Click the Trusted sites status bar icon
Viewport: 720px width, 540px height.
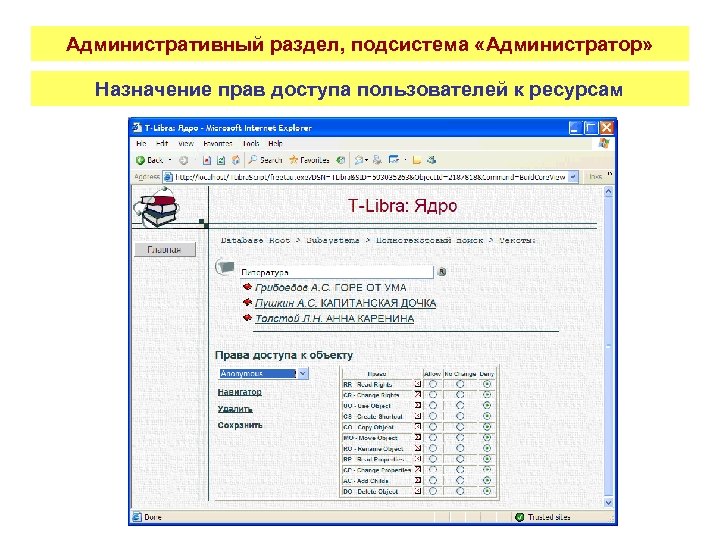pos(520,517)
